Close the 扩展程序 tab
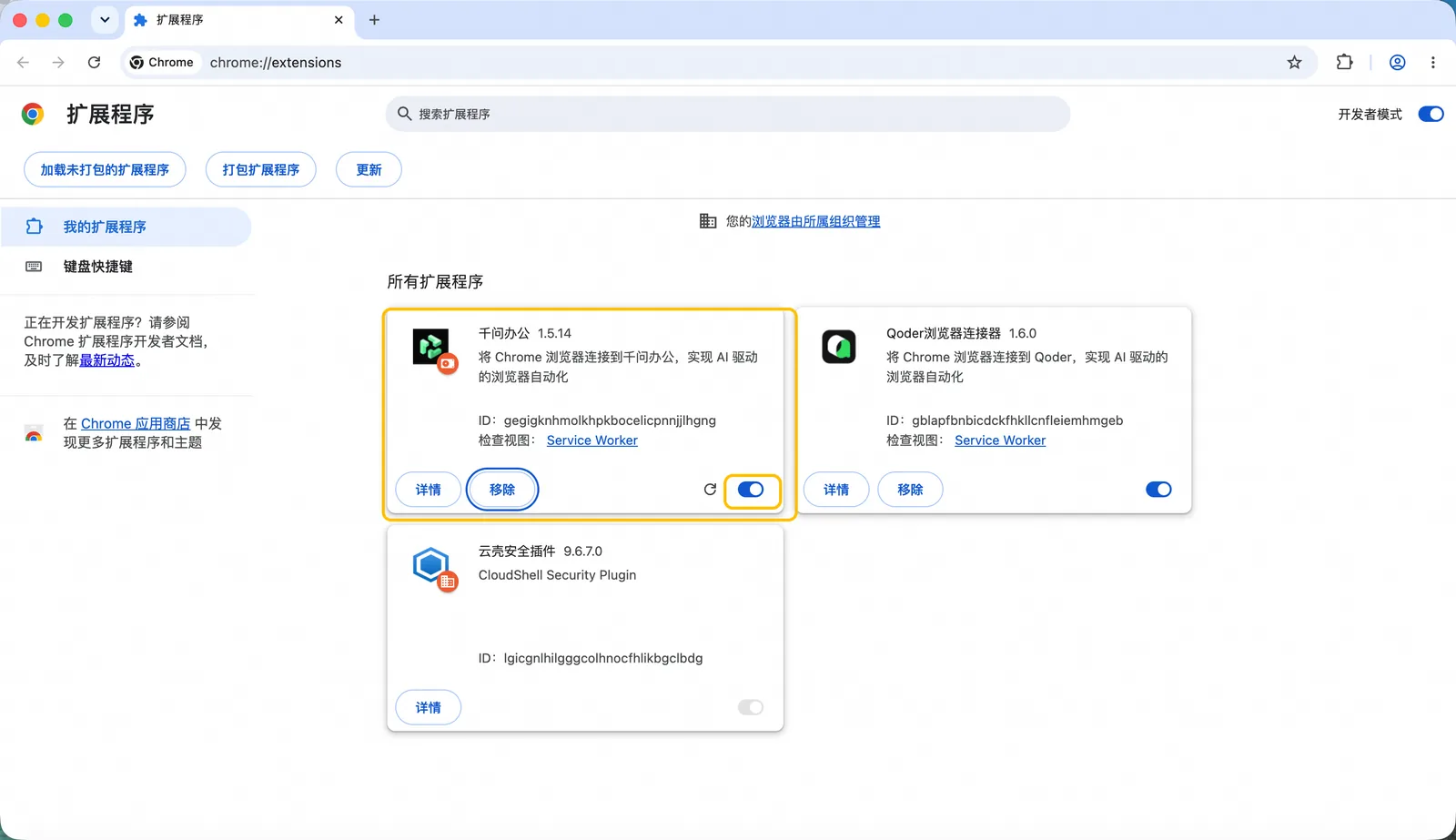Image resolution: width=1456 pixels, height=840 pixels. pyautogui.click(x=339, y=20)
